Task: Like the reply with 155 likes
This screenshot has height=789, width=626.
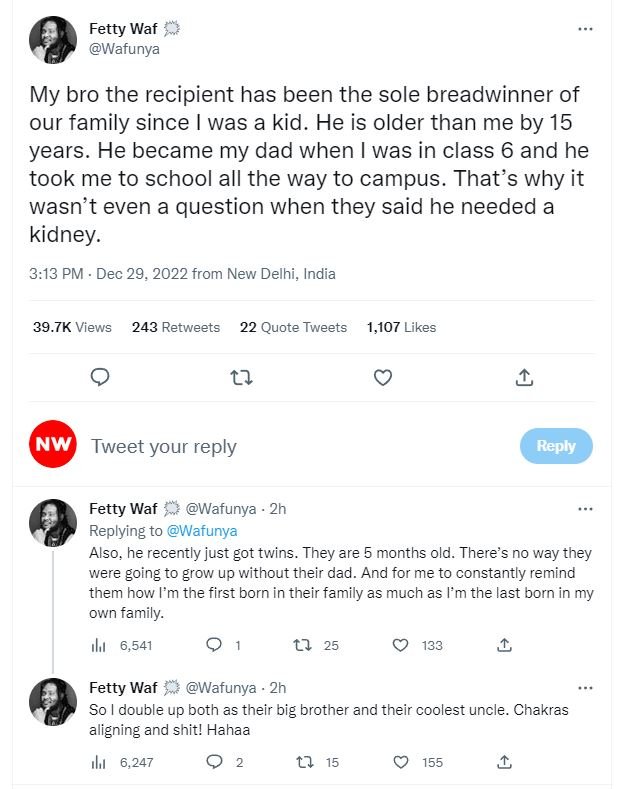Action: point(401,762)
